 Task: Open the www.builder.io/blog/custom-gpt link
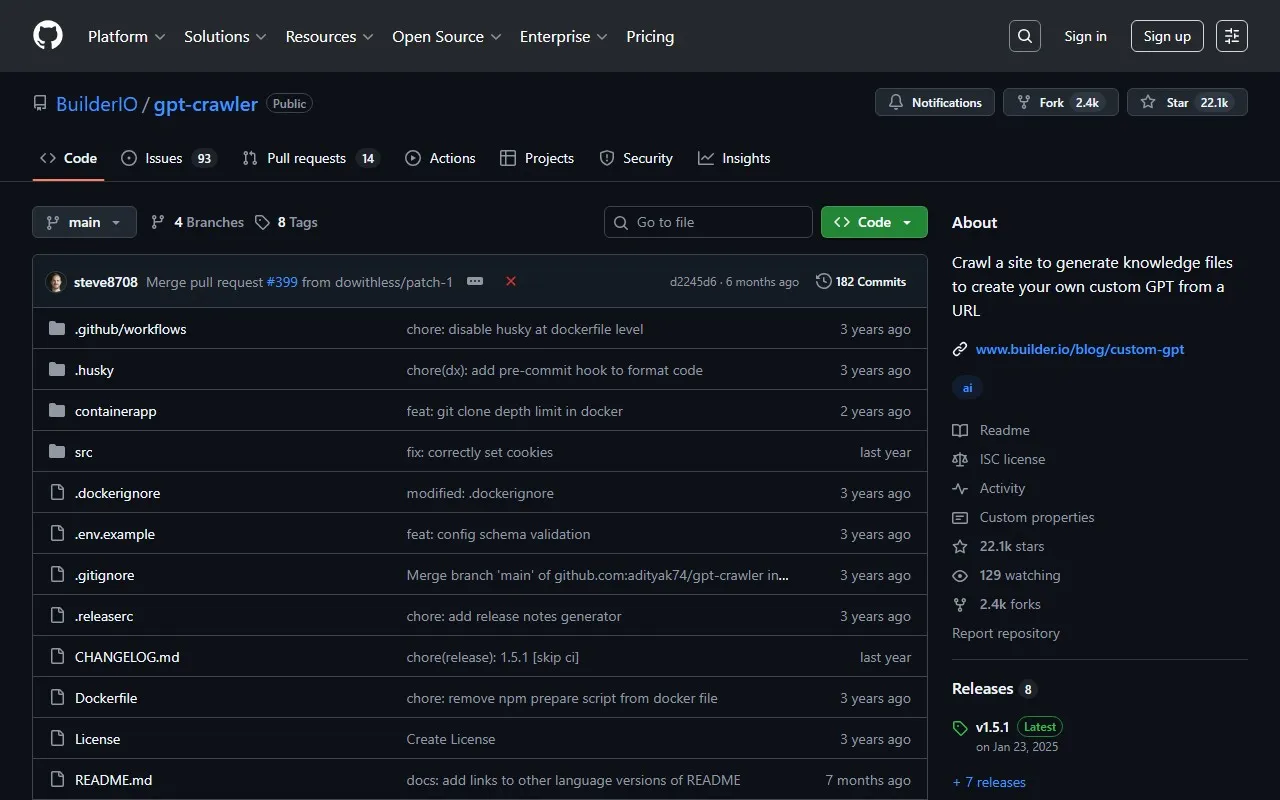click(1079, 349)
